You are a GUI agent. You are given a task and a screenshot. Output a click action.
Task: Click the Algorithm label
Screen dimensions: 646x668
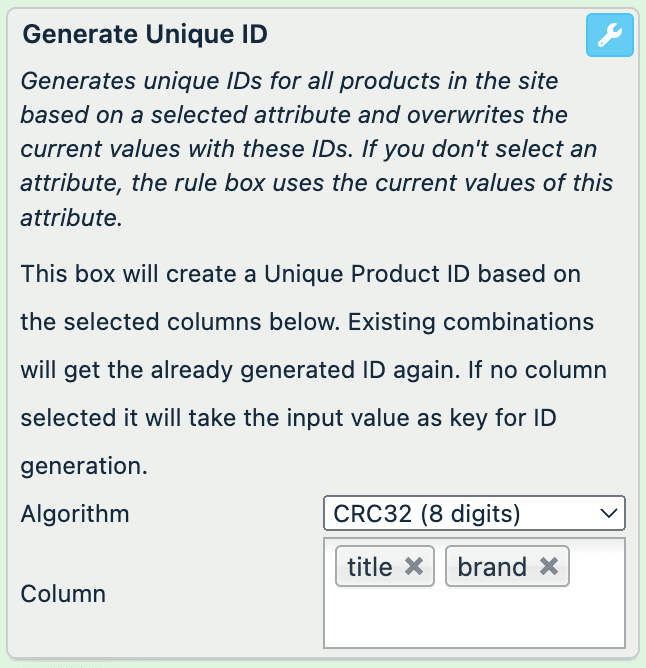(x=75, y=514)
